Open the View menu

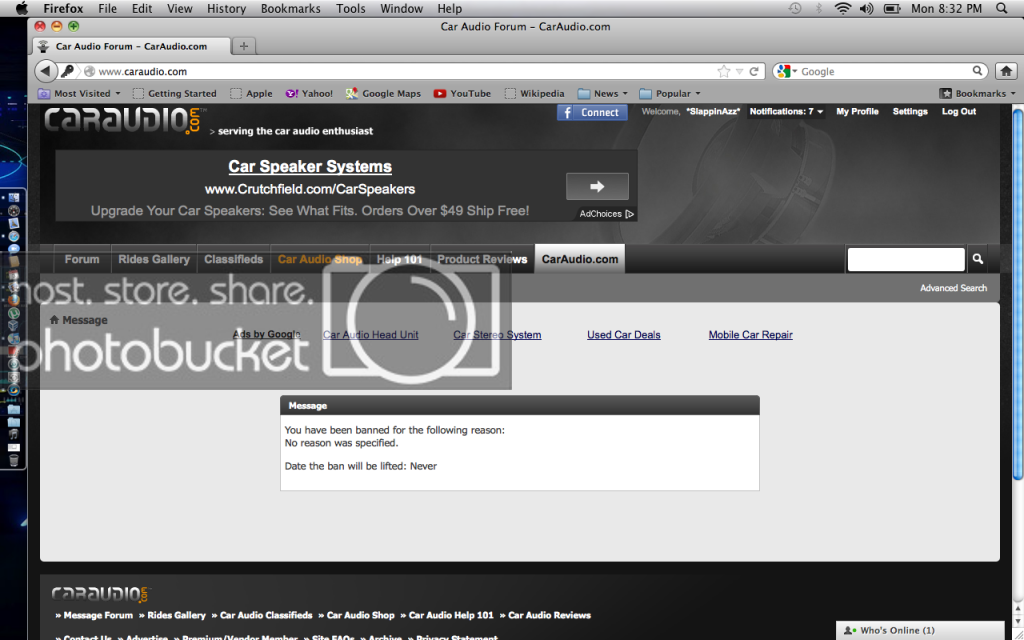point(180,8)
